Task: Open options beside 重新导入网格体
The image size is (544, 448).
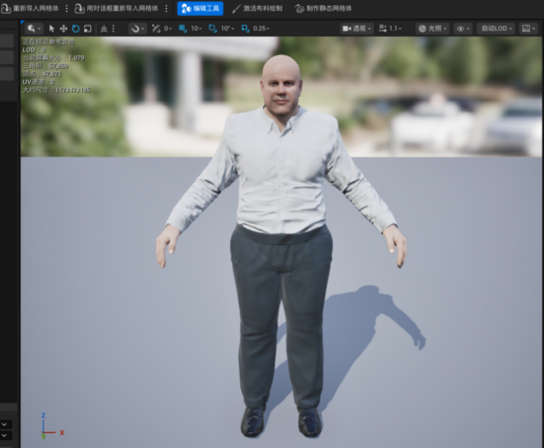Action: (67, 8)
